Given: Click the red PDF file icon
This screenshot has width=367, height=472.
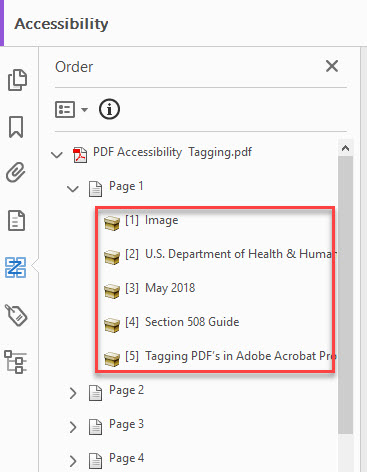Looking at the screenshot, I should point(80,155).
